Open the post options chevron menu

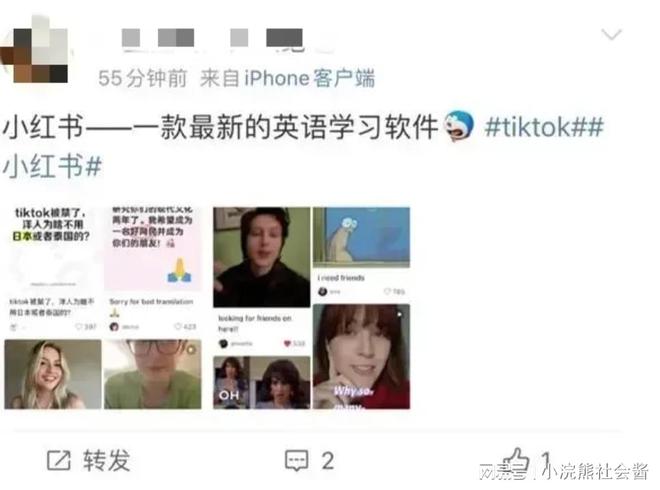[x=611, y=34]
